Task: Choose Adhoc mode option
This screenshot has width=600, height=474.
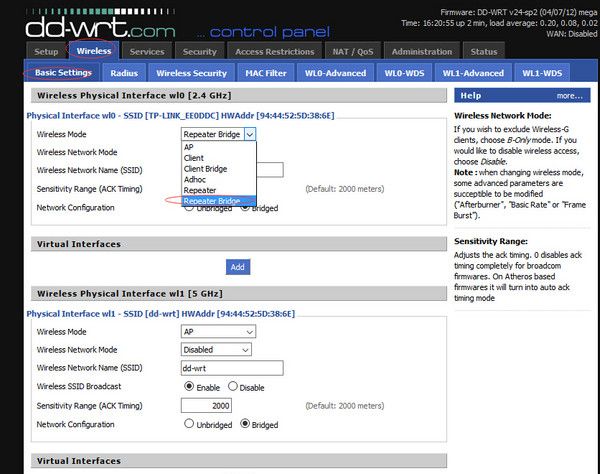Action: pyautogui.click(x=218, y=179)
